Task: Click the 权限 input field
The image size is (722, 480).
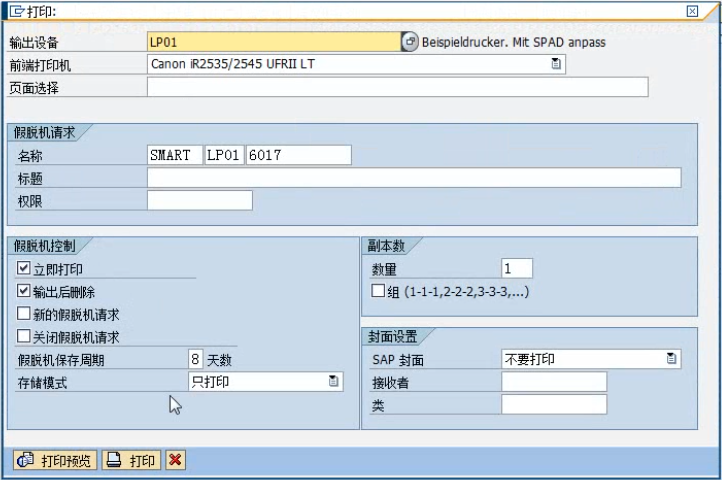Action: pyautogui.click(x=199, y=200)
